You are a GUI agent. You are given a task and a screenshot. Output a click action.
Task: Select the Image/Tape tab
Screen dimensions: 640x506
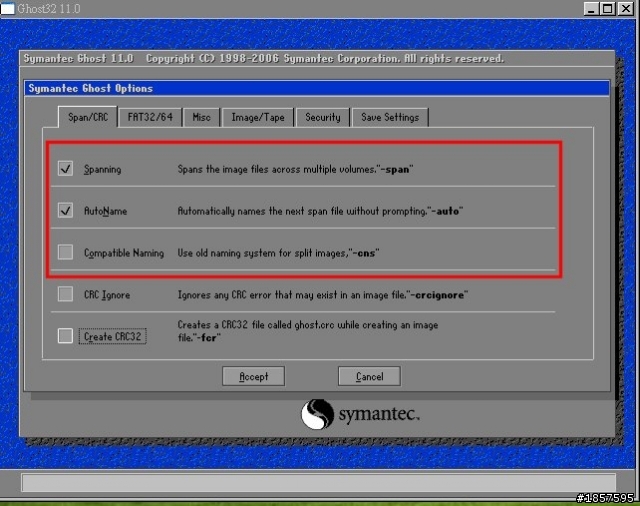coord(258,118)
